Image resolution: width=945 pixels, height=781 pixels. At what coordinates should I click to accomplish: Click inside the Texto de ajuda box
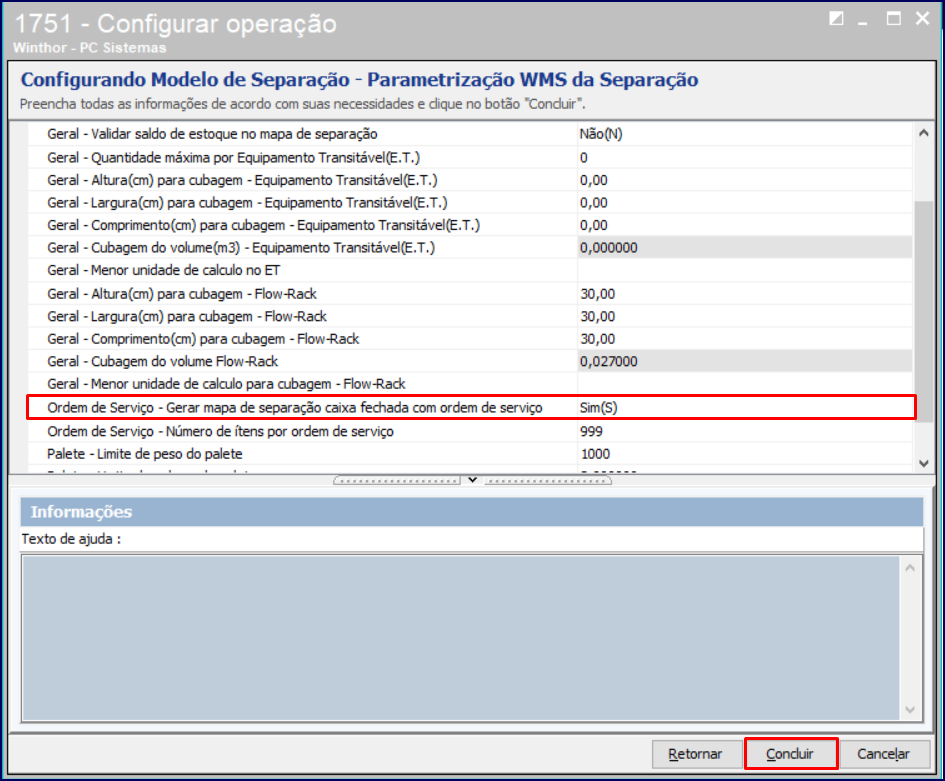[461, 638]
